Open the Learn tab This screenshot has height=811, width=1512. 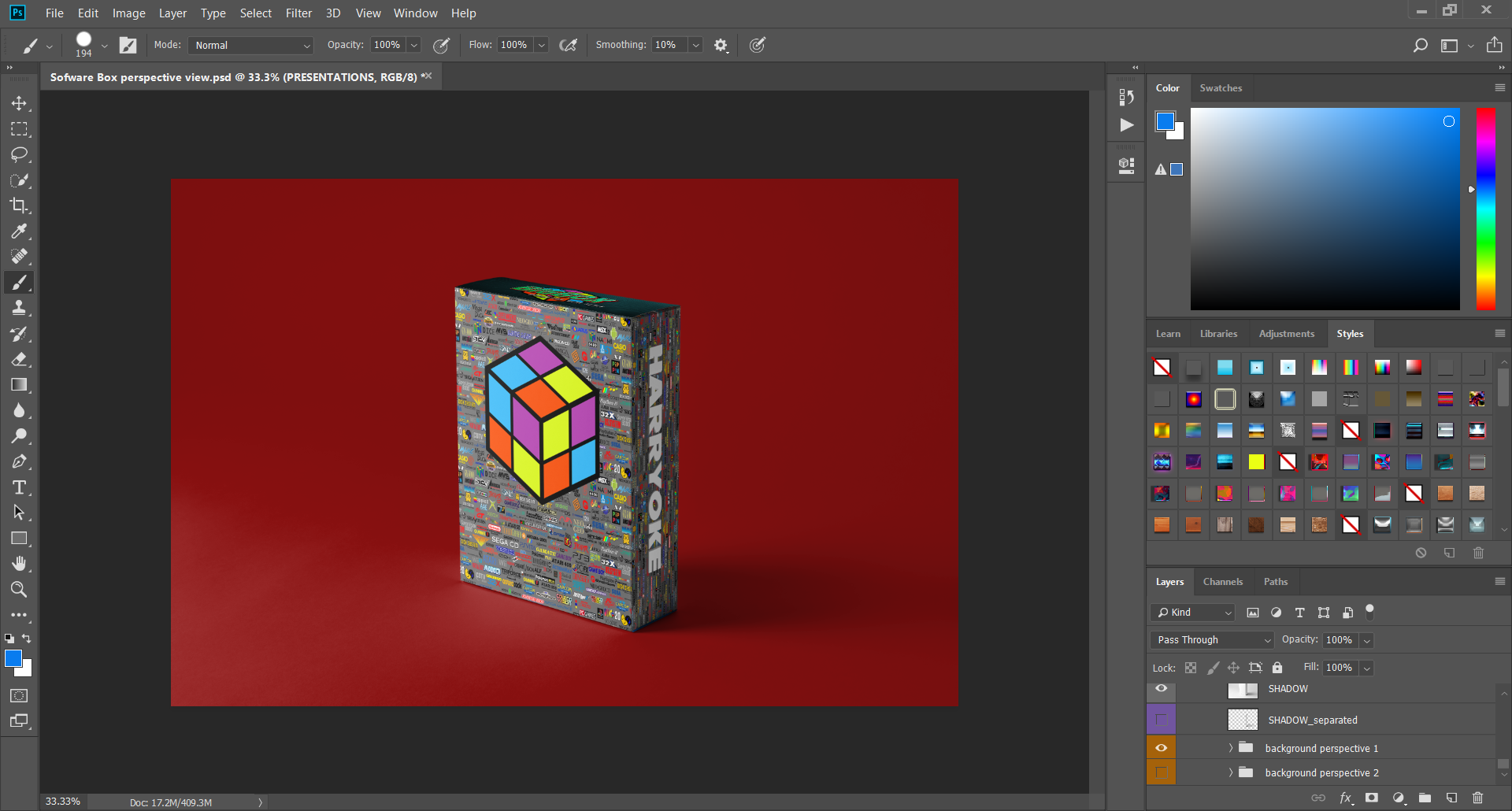pyautogui.click(x=1168, y=334)
